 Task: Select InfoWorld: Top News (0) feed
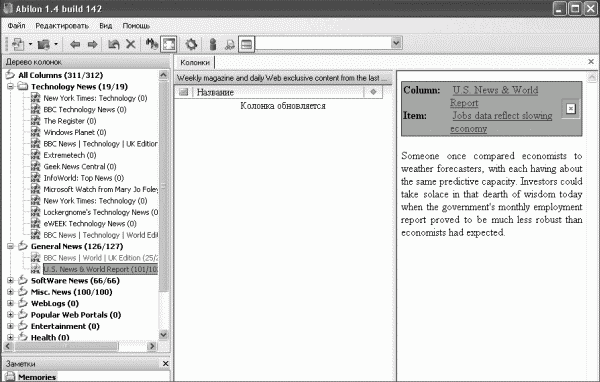click(x=83, y=178)
